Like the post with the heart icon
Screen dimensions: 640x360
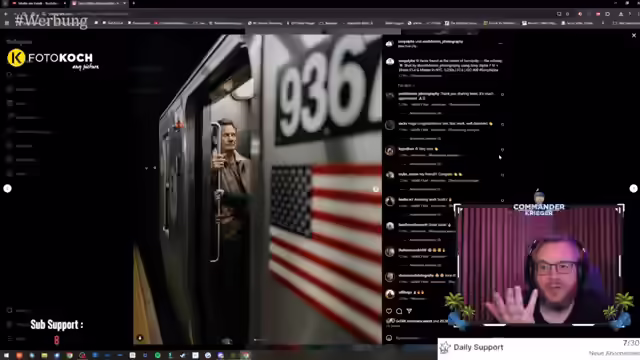click(x=389, y=311)
